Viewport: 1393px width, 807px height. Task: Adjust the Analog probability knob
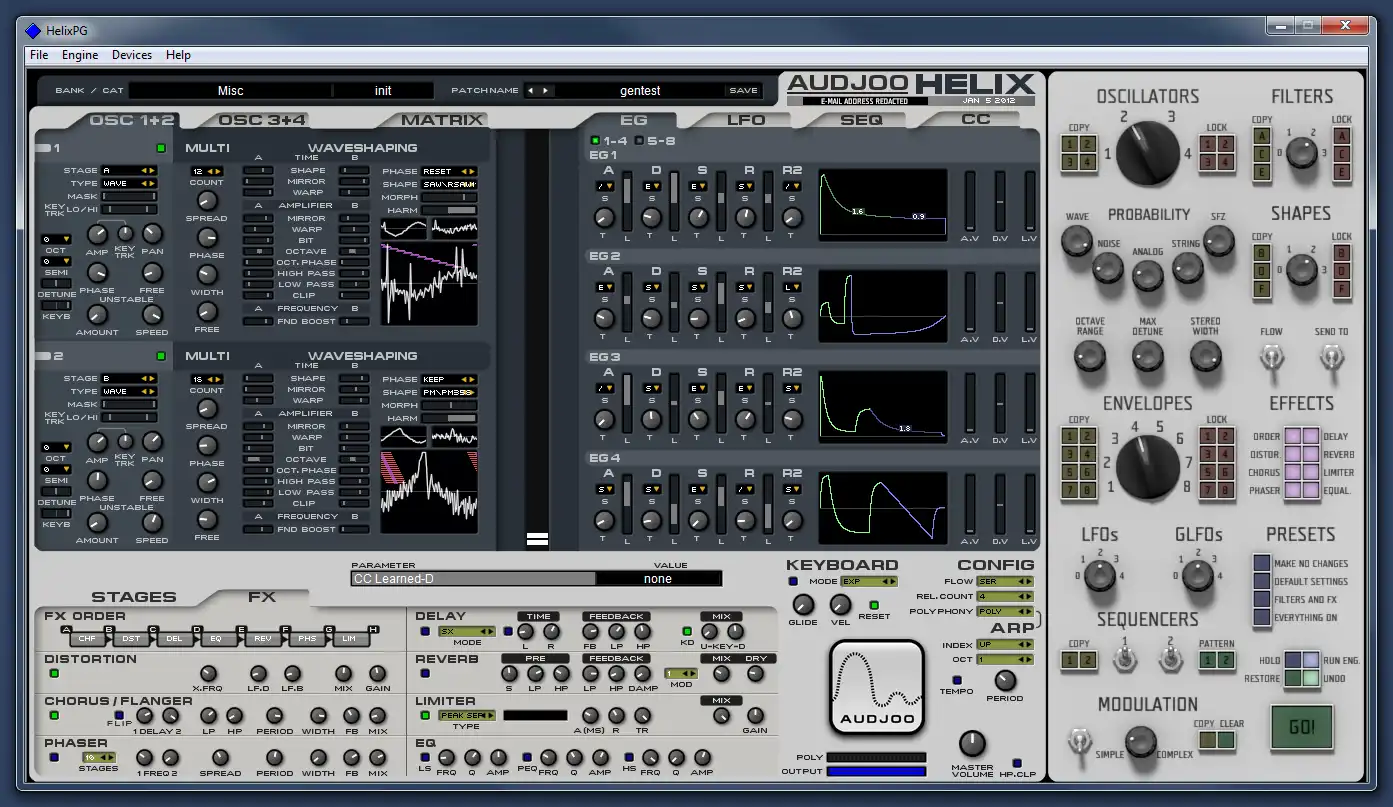(x=1148, y=275)
